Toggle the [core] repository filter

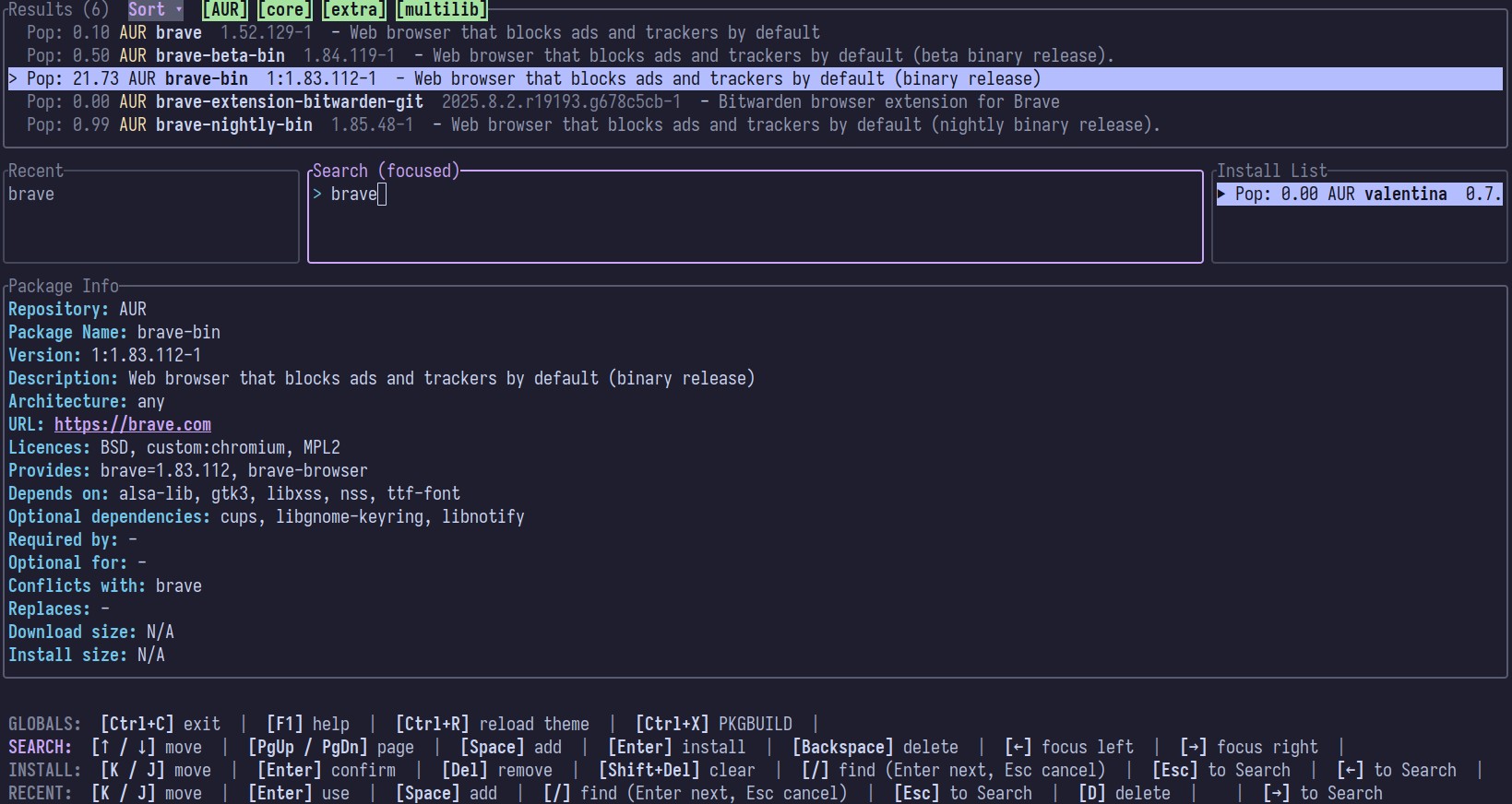284,9
